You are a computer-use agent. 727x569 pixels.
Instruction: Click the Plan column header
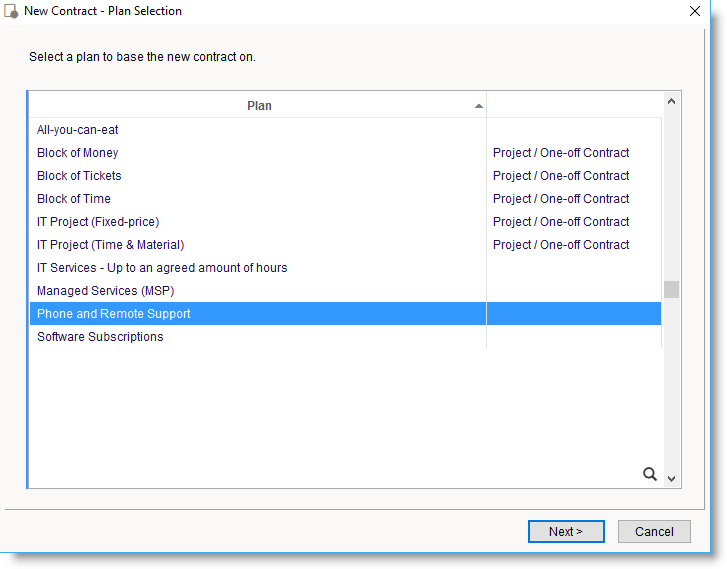(x=258, y=106)
